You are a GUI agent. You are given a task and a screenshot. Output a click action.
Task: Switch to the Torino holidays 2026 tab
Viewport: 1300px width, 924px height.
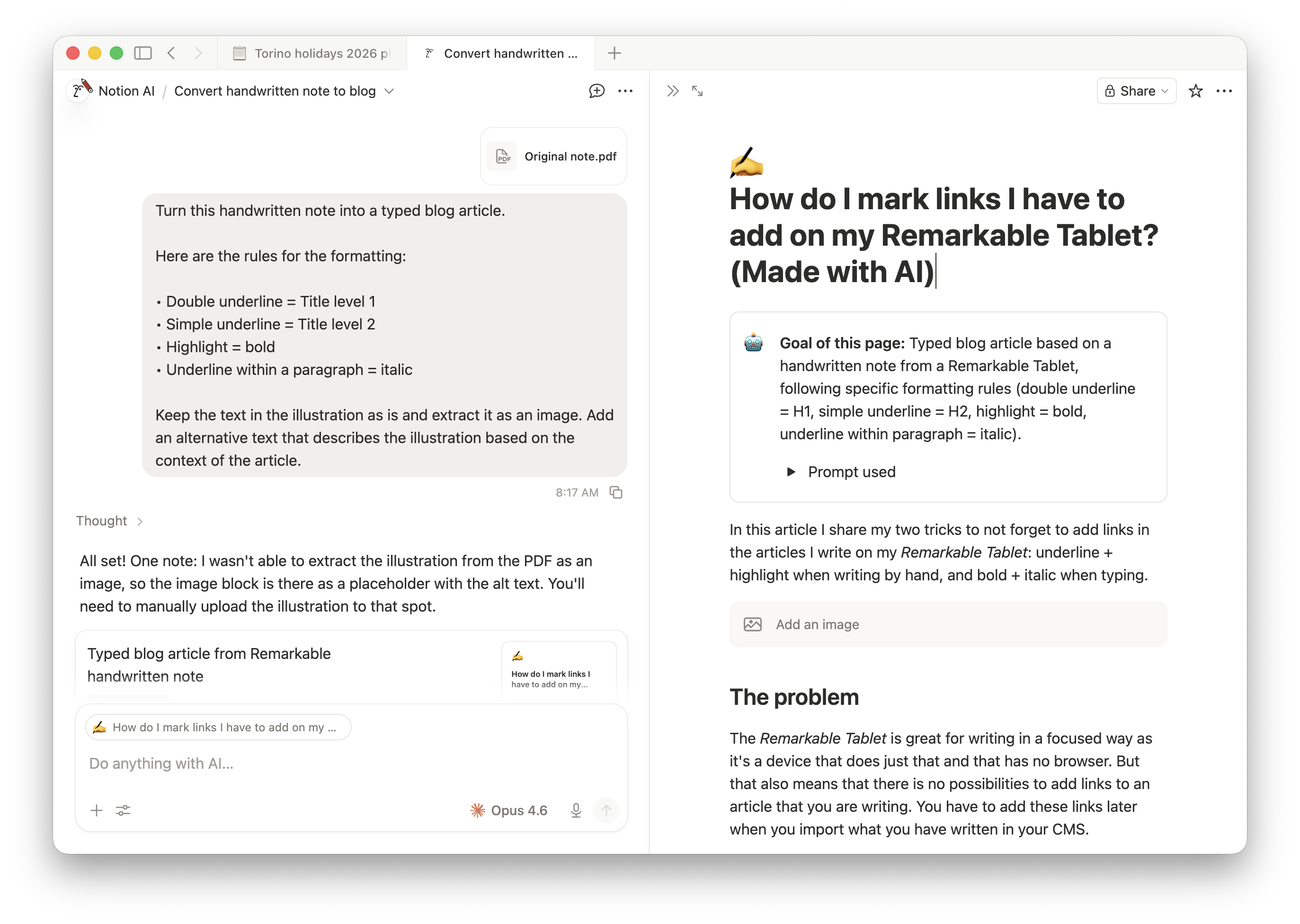click(312, 53)
